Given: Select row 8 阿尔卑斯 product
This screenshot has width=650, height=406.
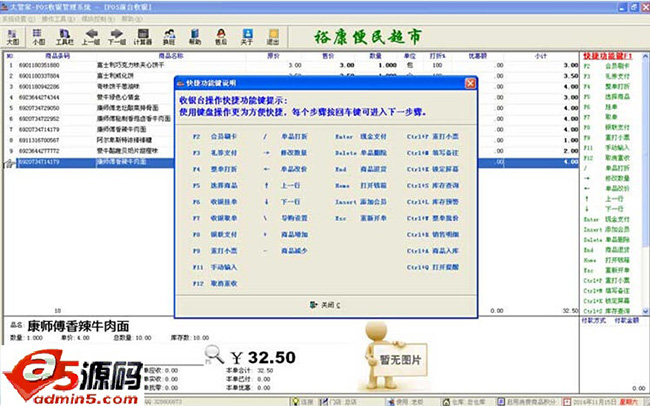Looking at the screenshot, I should (x=124, y=140).
